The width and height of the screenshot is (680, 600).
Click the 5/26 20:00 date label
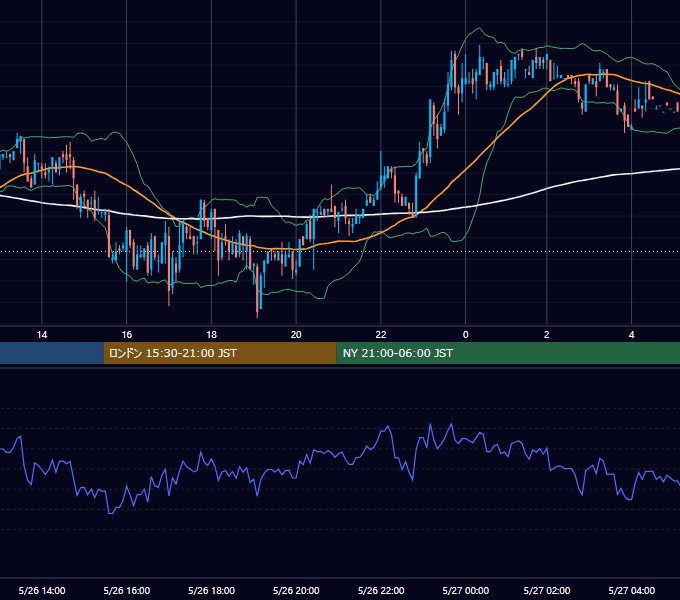coord(296,590)
